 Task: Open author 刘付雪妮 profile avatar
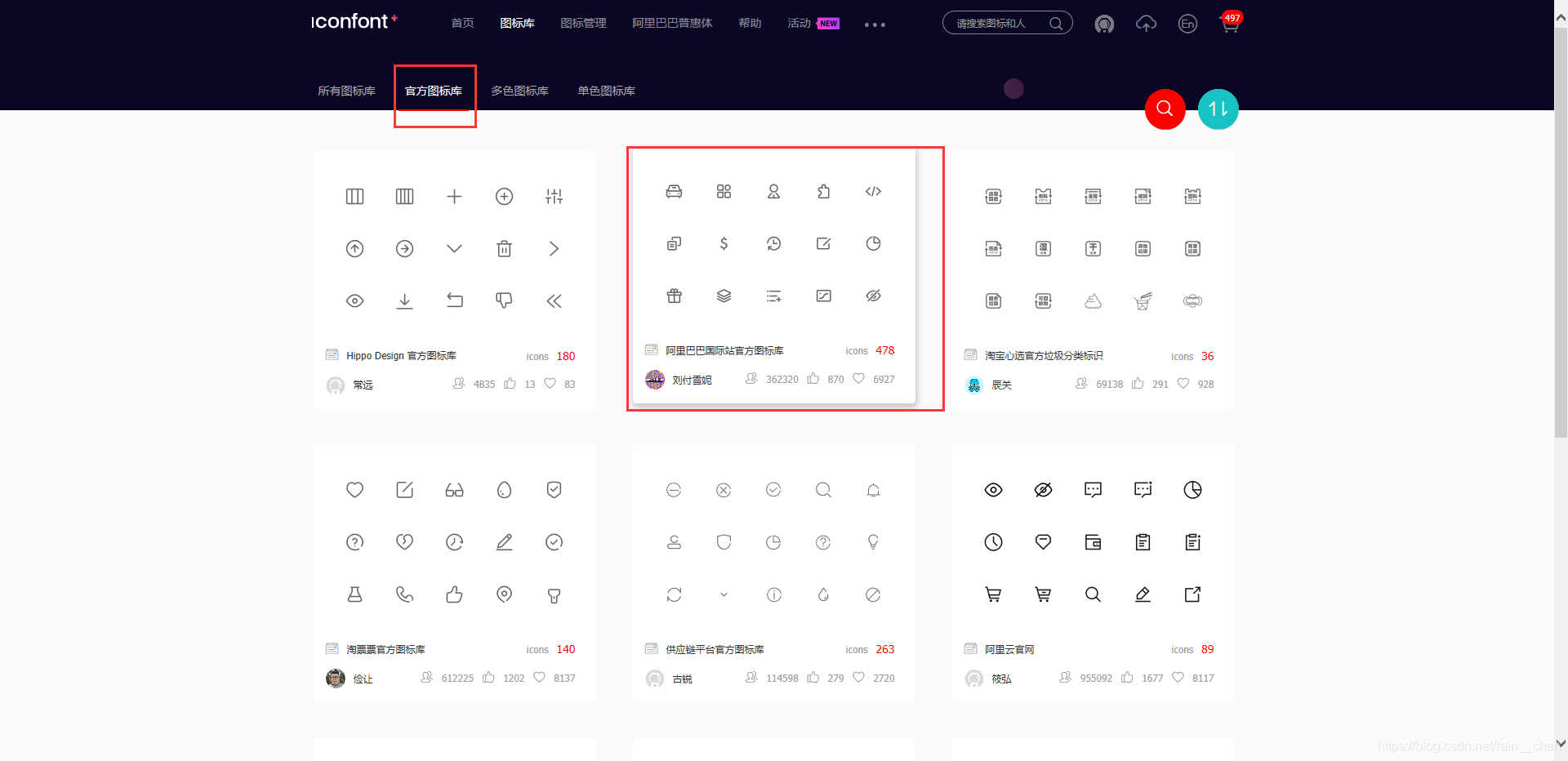point(655,380)
